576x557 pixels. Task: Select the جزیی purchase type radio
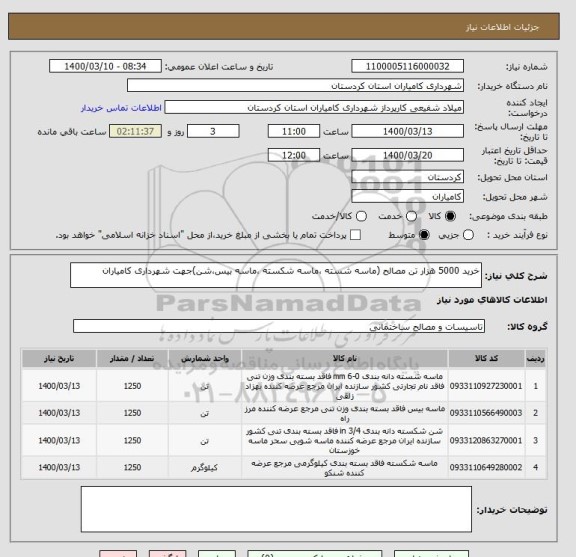click(x=468, y=235)
